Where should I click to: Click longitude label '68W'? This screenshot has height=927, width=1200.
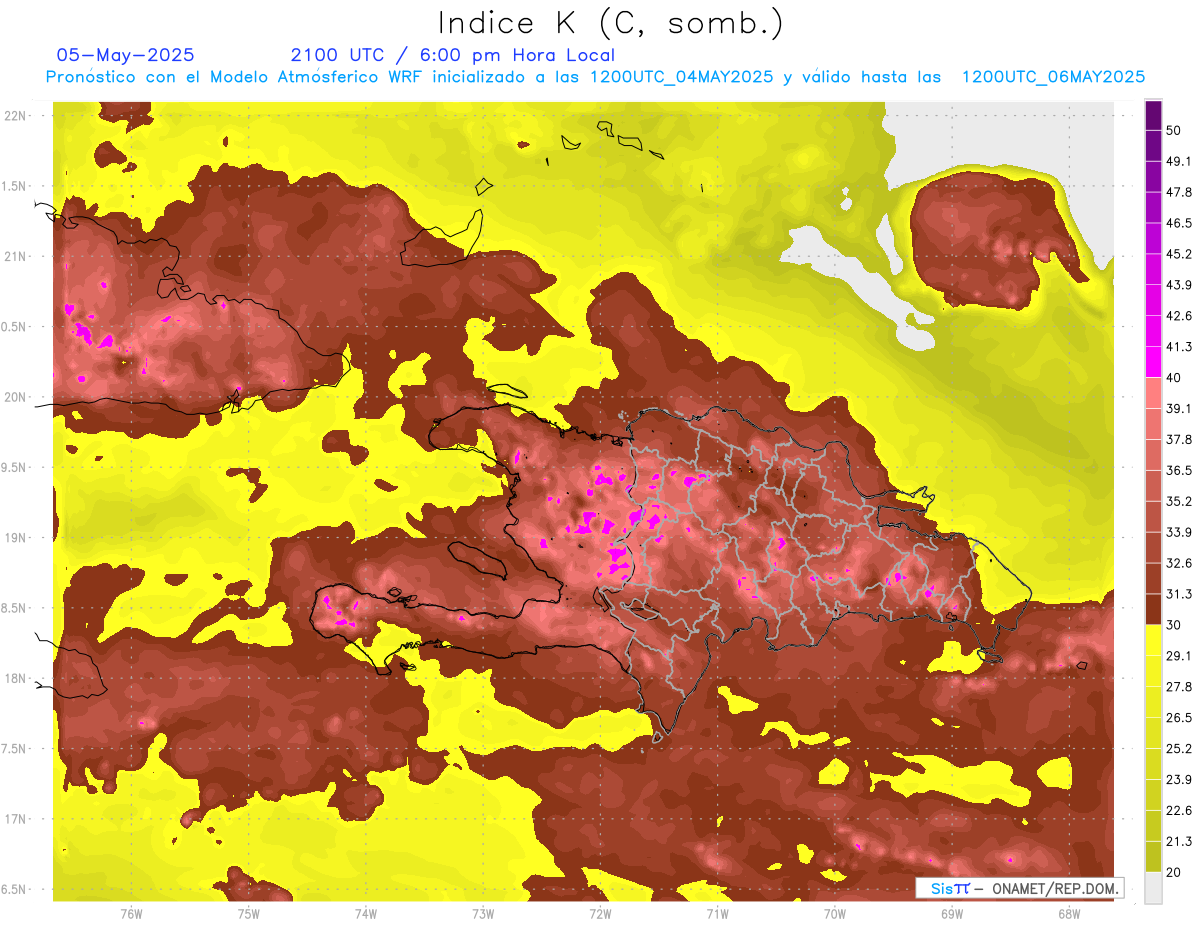(x=1069, y=915)
